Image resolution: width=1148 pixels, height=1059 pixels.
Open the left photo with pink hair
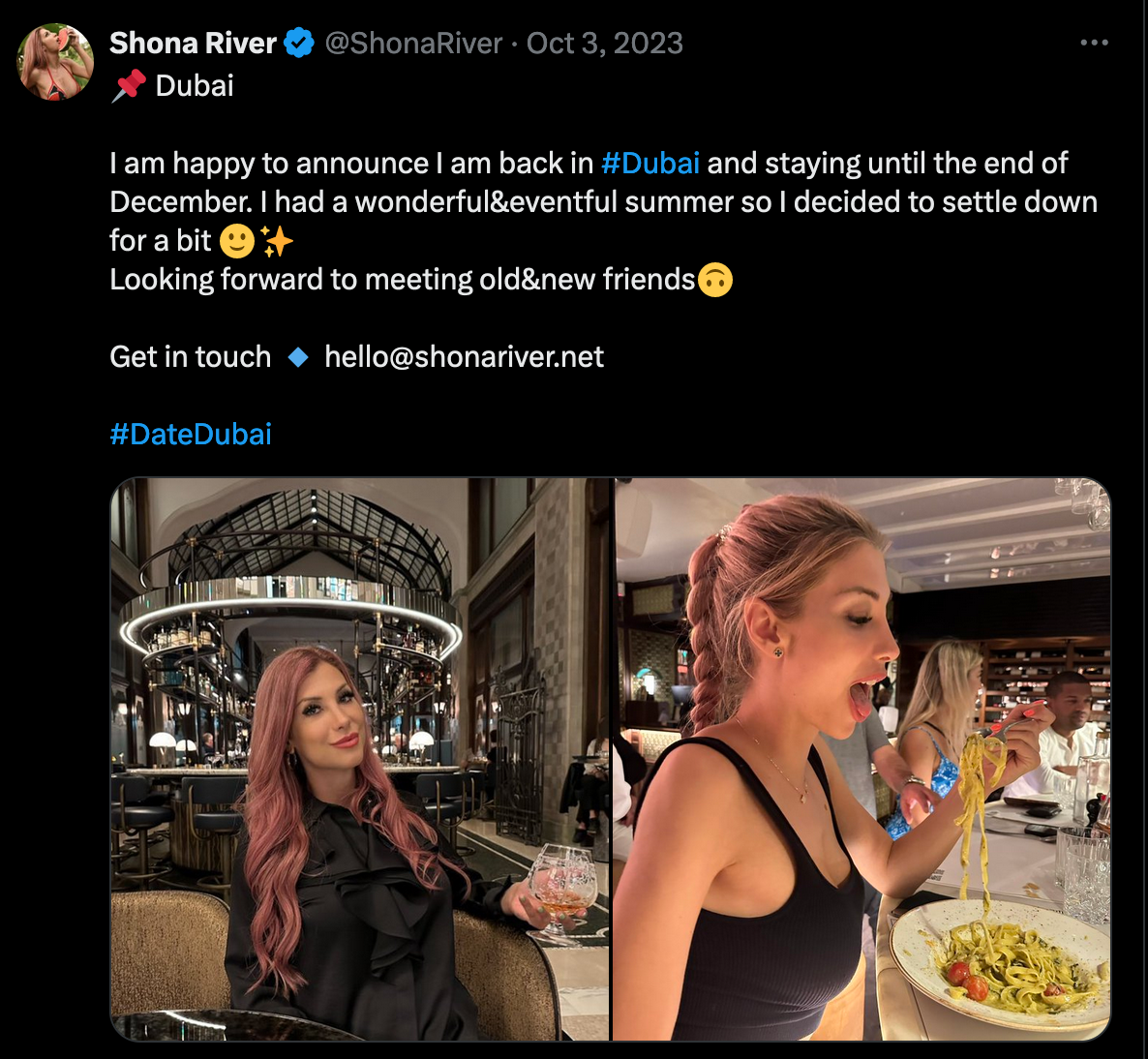tap(360, 759)
